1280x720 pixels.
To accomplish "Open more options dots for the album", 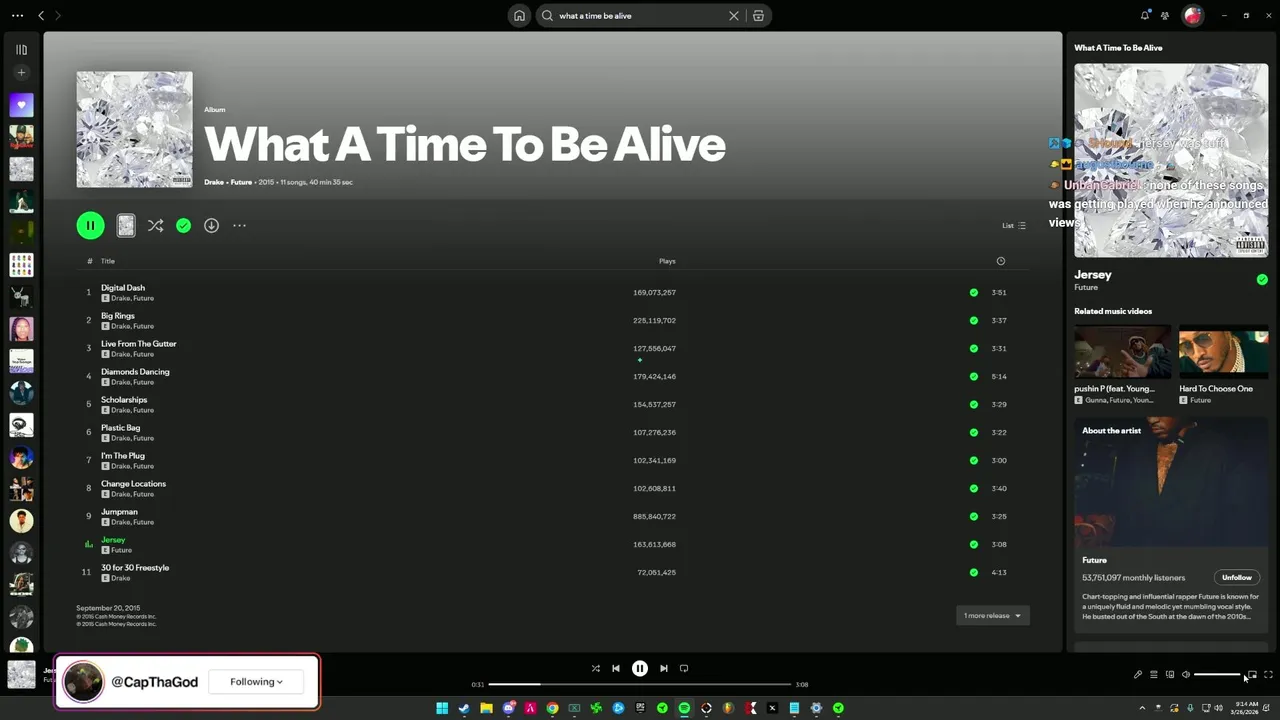I will (239, 226).
